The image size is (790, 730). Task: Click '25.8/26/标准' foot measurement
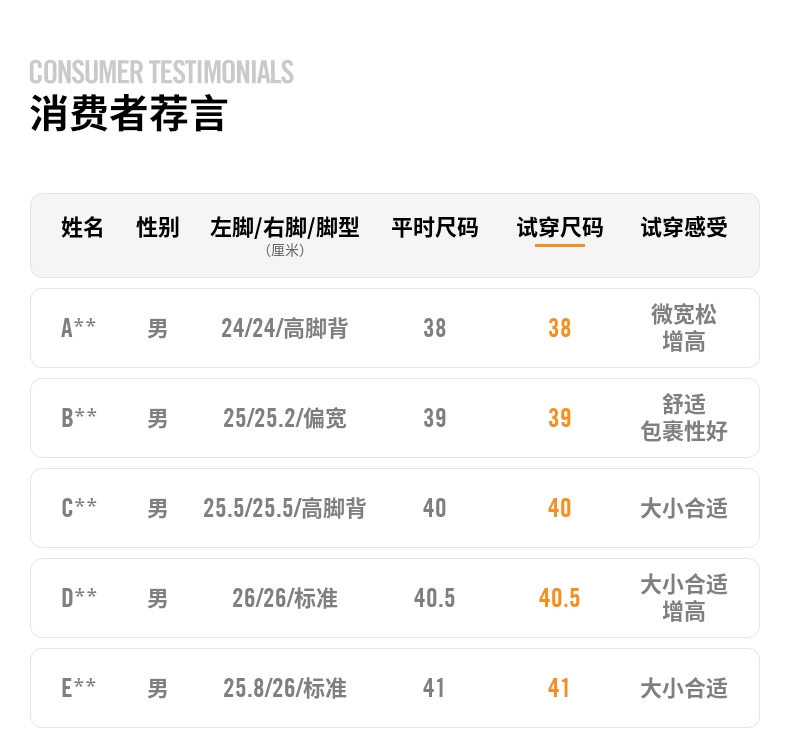[x=285, y=688]
